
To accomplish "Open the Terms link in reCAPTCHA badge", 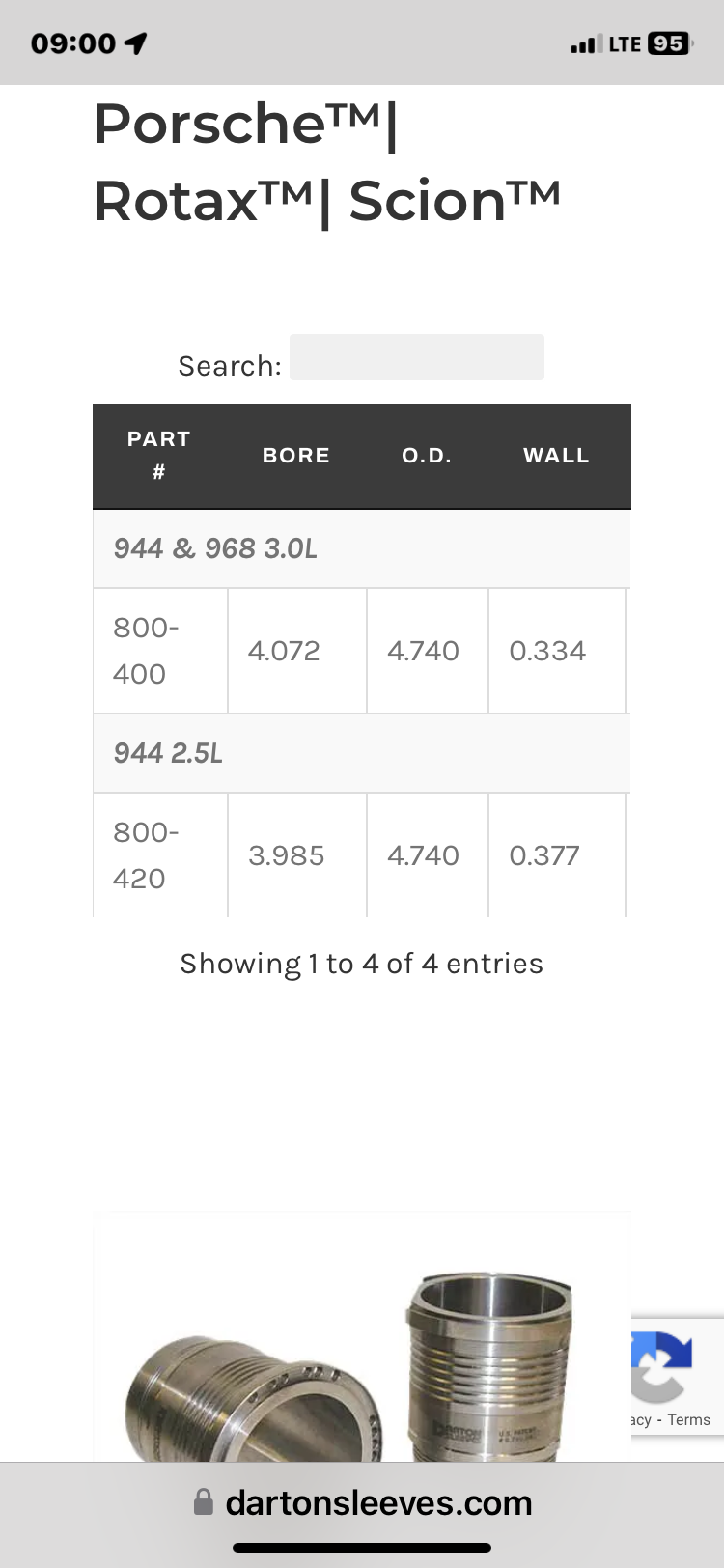I will click(689, 1419).
